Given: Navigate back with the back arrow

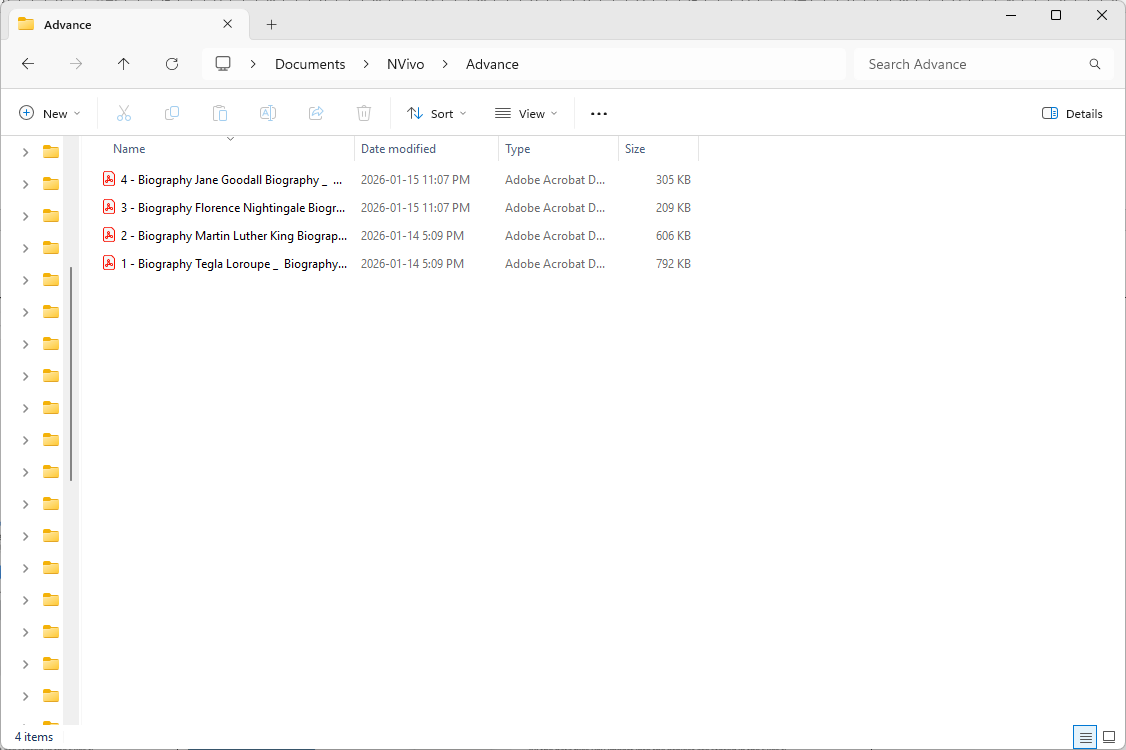Looking at the screenshot, I should [x=28, y=64].
